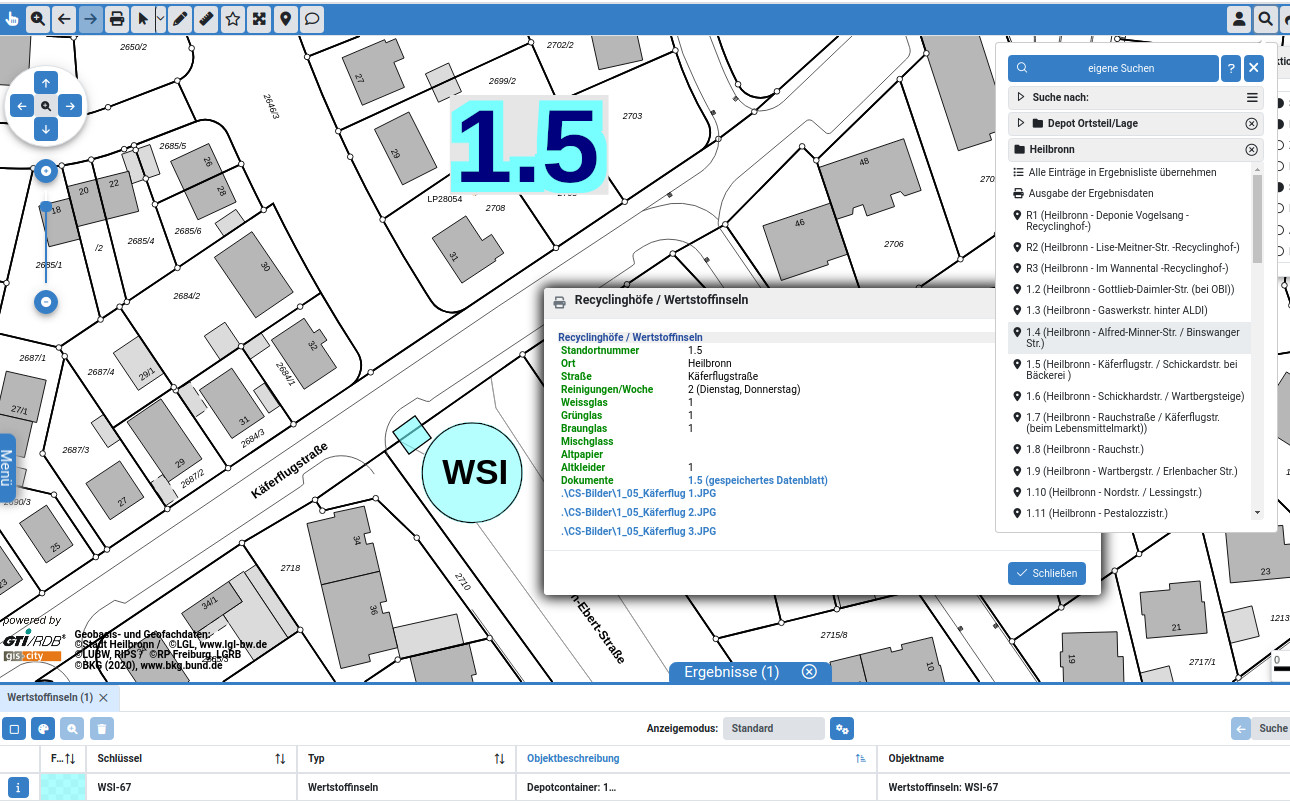This screenshot has height=803, width=1290.
Task: Sort the Schlüssel column
Action: pos(280,759)
